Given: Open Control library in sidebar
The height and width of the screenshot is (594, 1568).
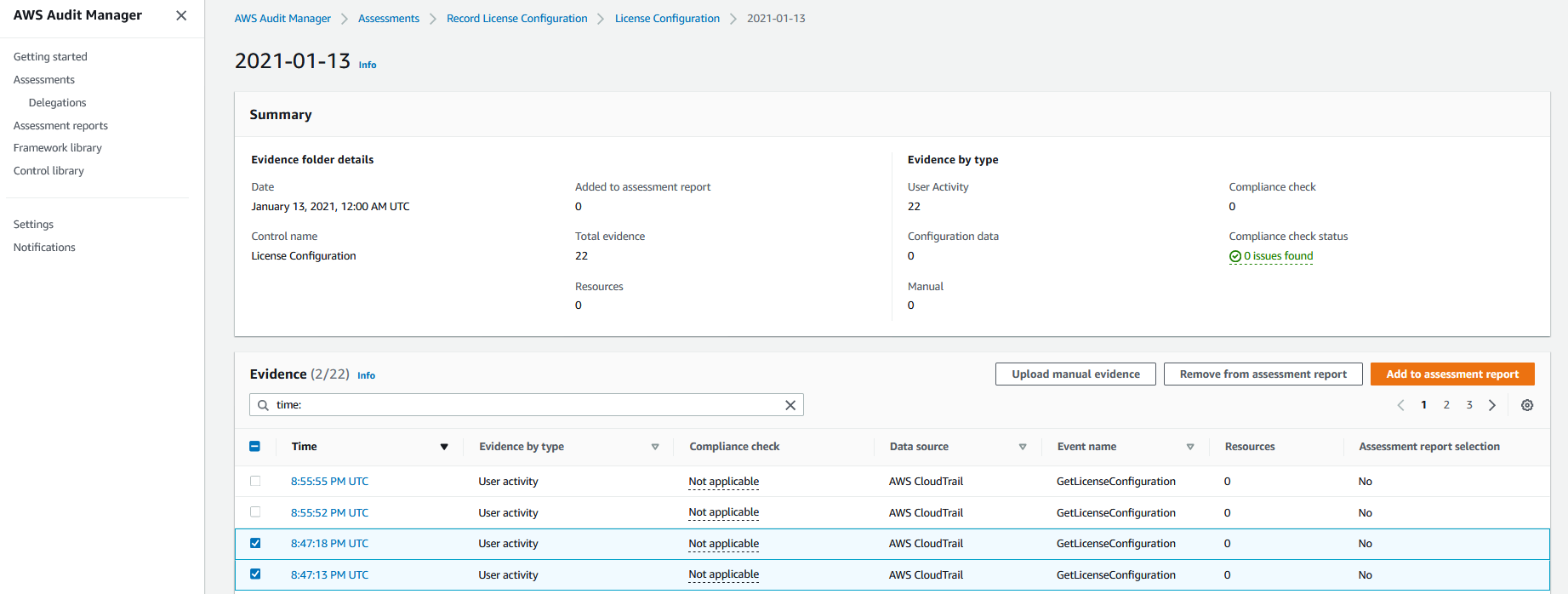Looking at the screenshot, I should point(48,171).
